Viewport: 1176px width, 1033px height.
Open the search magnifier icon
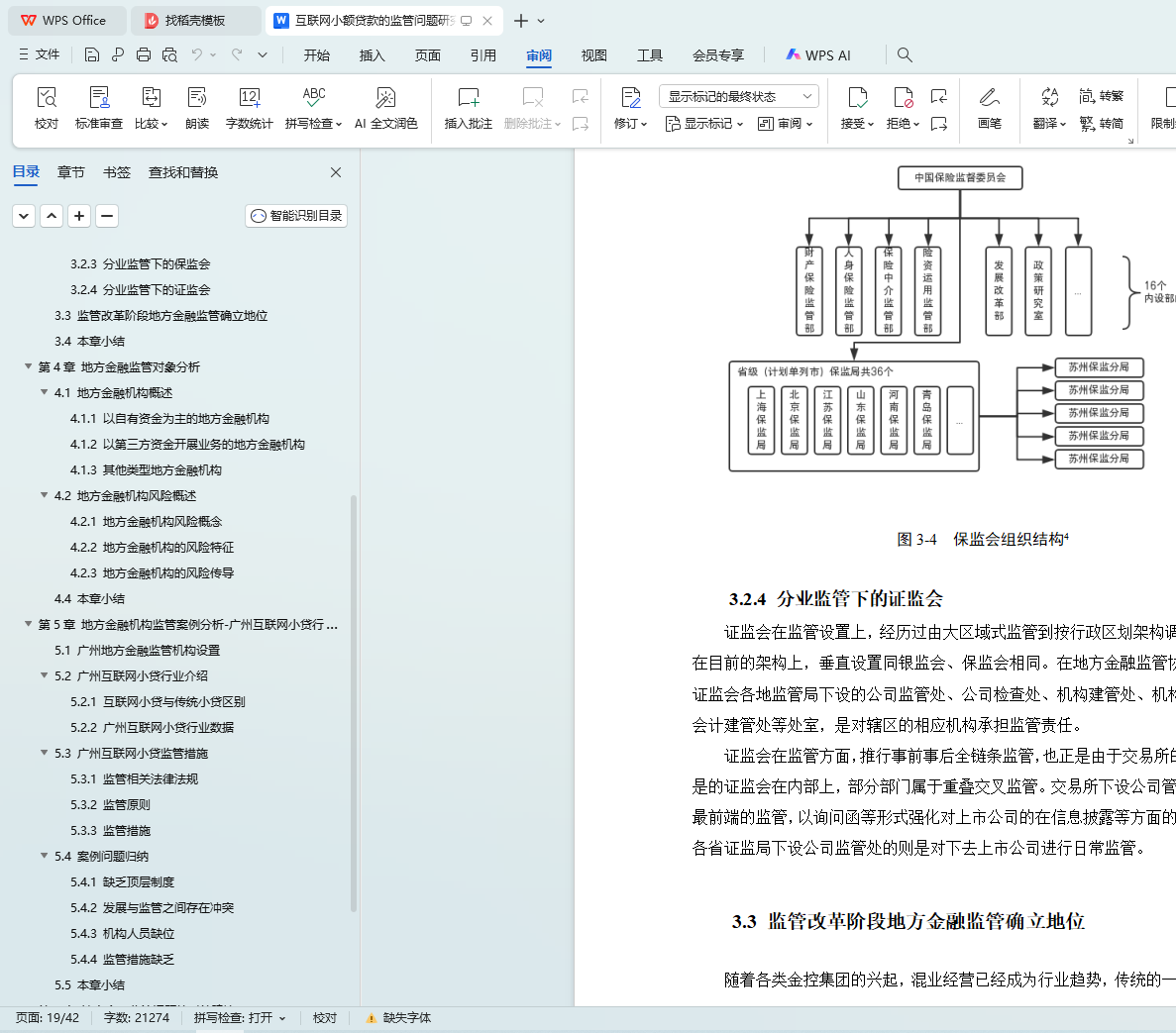coord(905,54)
